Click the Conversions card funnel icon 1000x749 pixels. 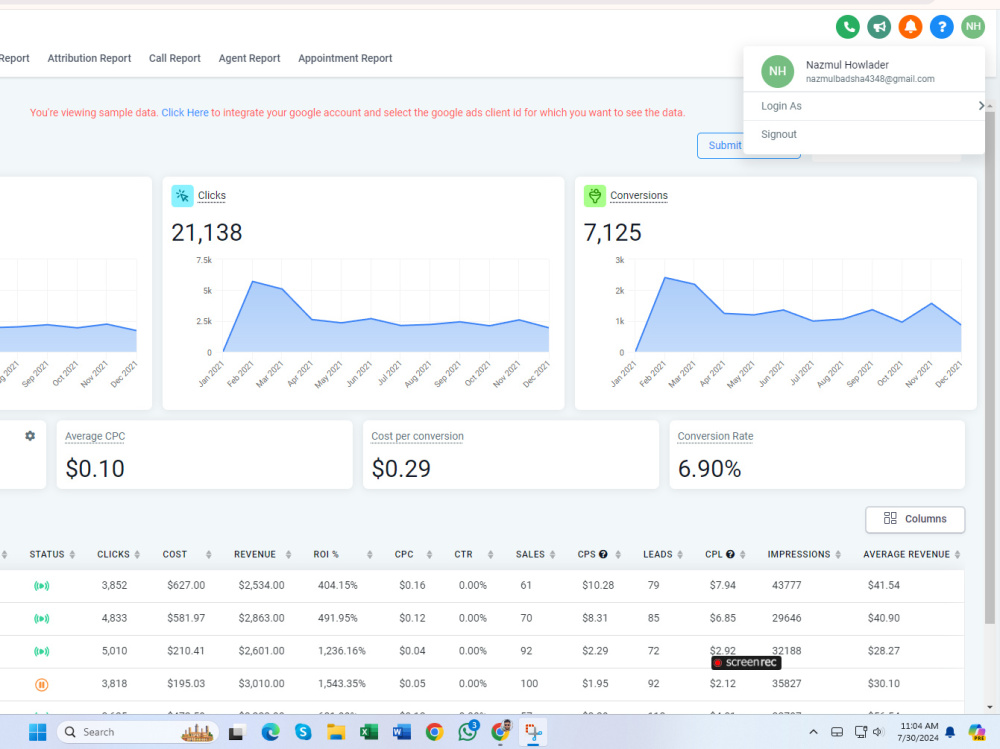tap(594, 196)
